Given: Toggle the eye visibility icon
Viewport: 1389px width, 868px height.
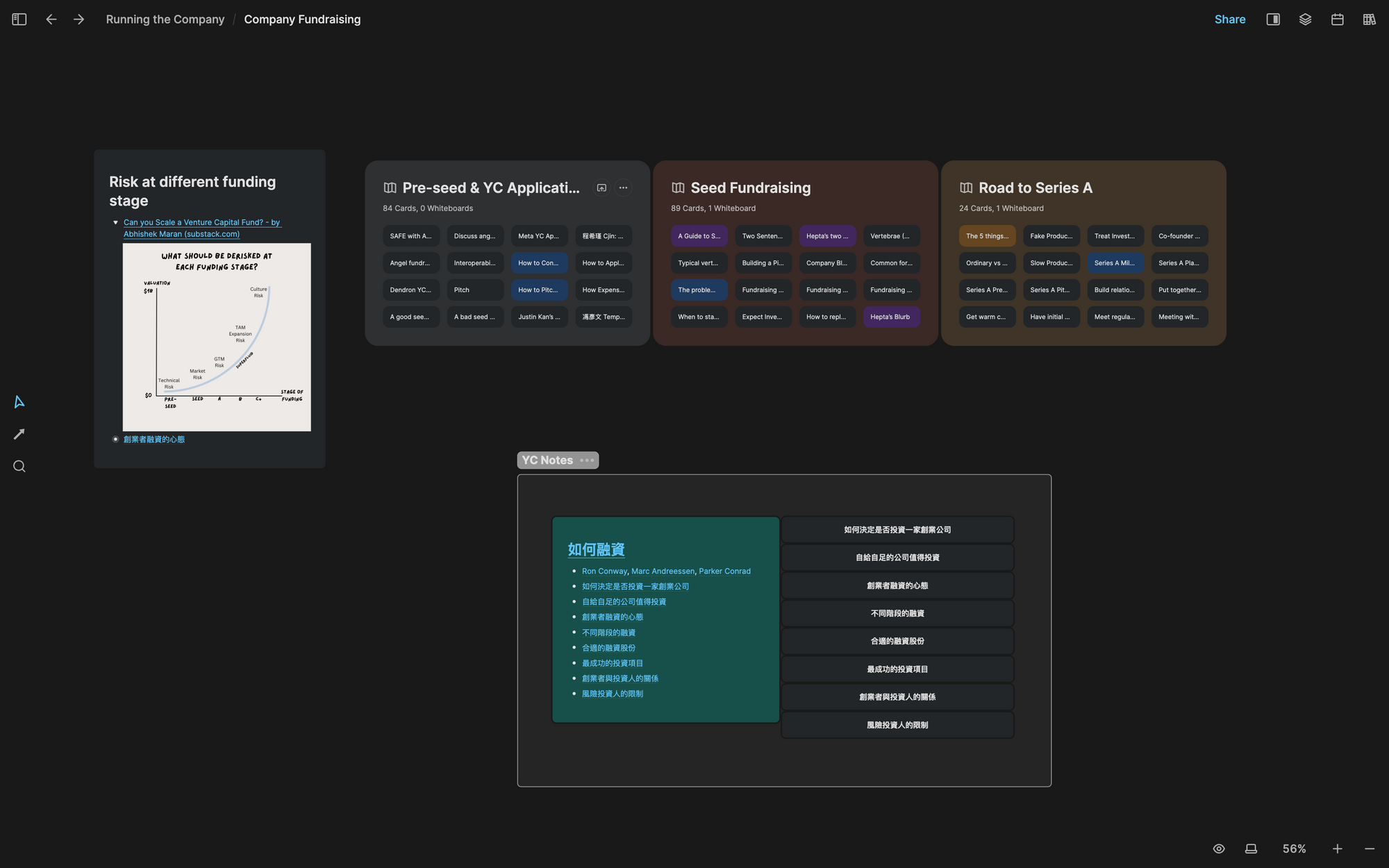Looking at the screenshot, I should pyautogui.click(x=1219, y=849).
